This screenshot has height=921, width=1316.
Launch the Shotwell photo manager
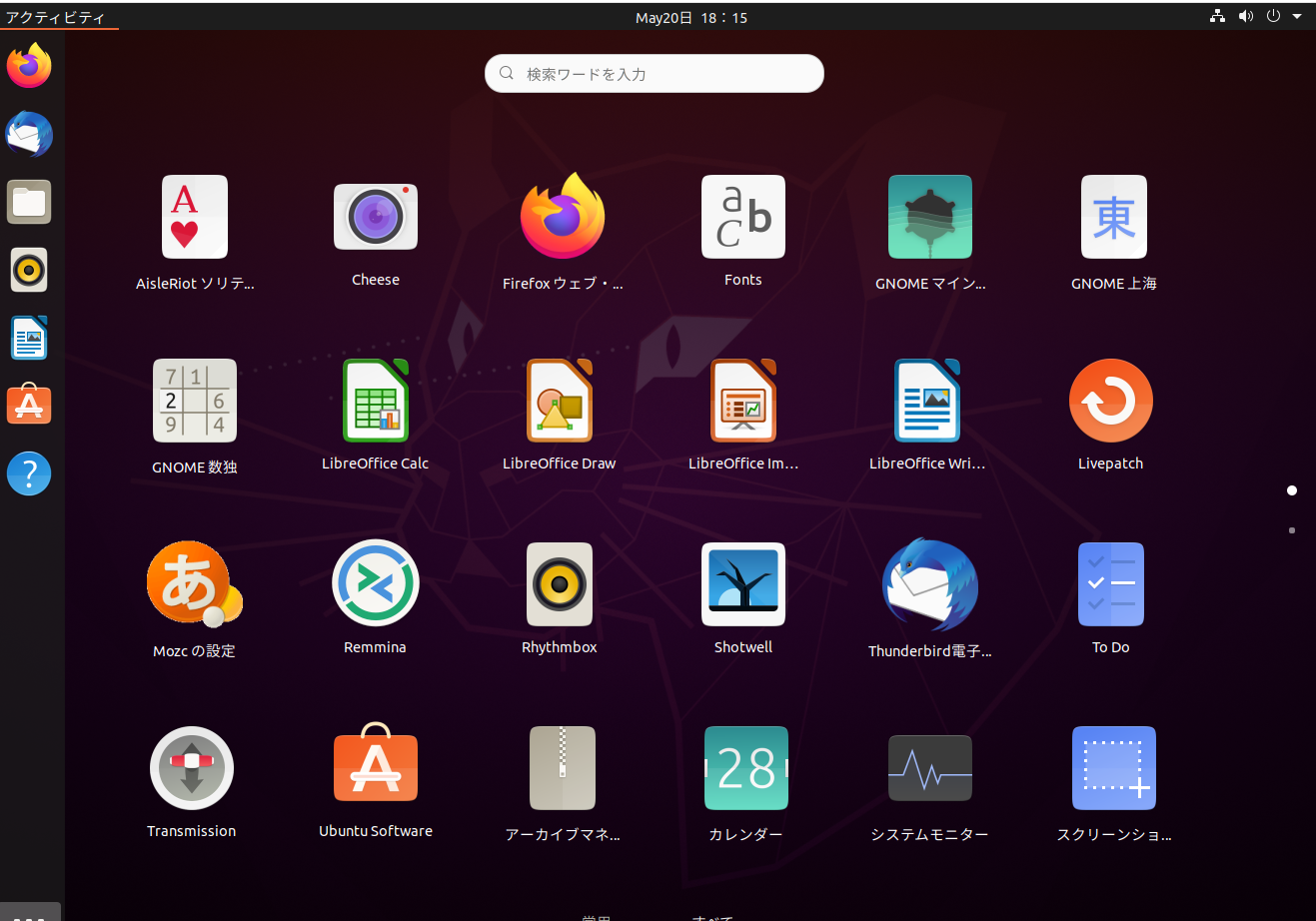[x=743, y=584]
